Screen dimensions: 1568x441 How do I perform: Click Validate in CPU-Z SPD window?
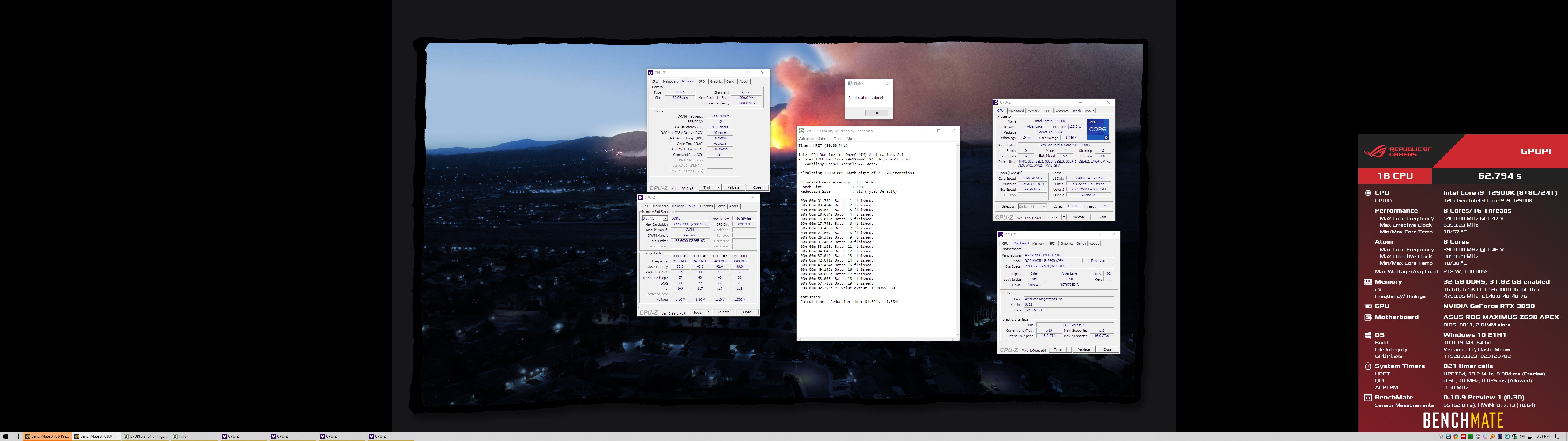click(723, 312)
